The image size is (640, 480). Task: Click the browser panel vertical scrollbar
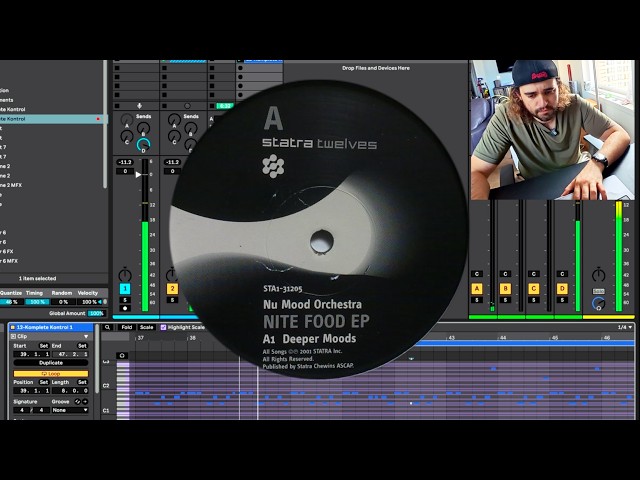point(105,124)
